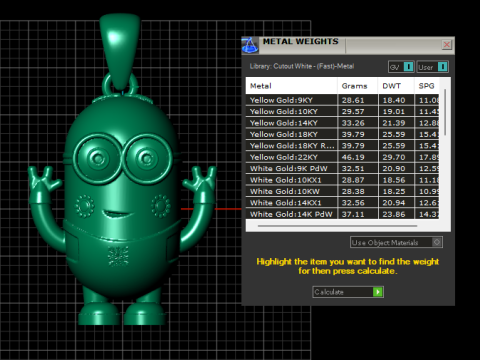480x360 pixels.
Task: Select the Yellow Gold:18KY R... row
Action: tap(342, 146)
